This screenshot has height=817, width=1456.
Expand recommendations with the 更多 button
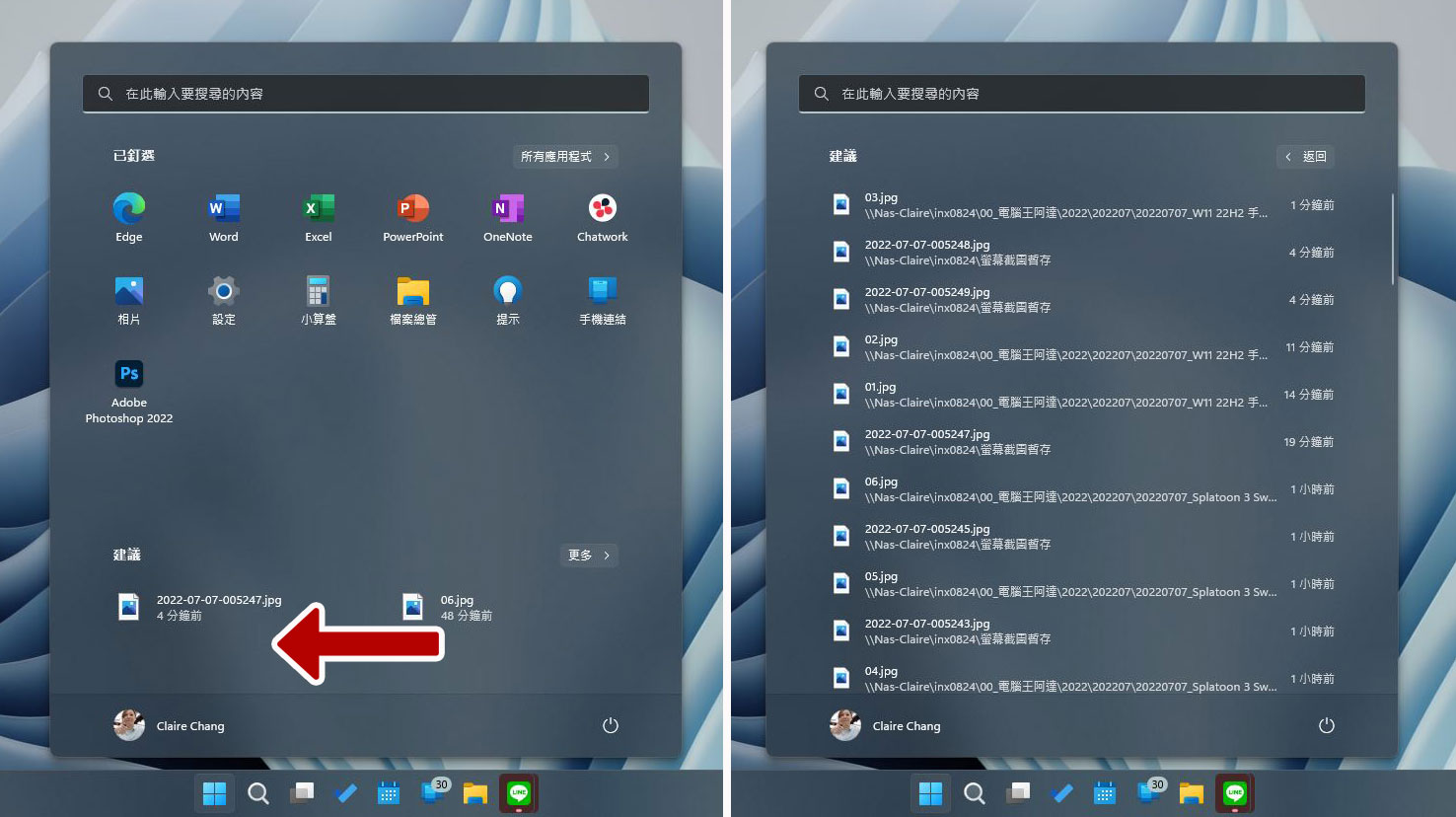pos(589,556)
